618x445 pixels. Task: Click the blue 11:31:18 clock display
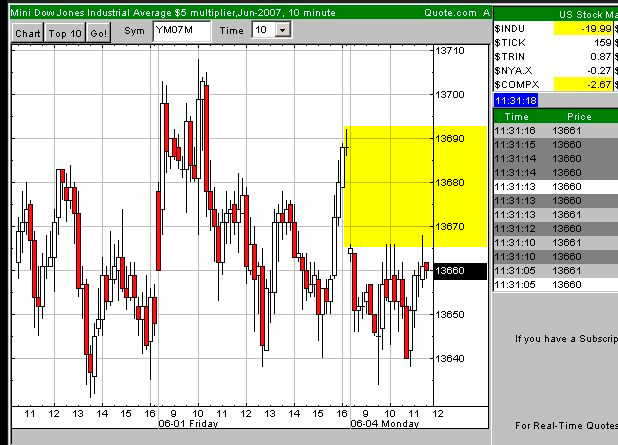pyautogui.click(x=516, y=101)
